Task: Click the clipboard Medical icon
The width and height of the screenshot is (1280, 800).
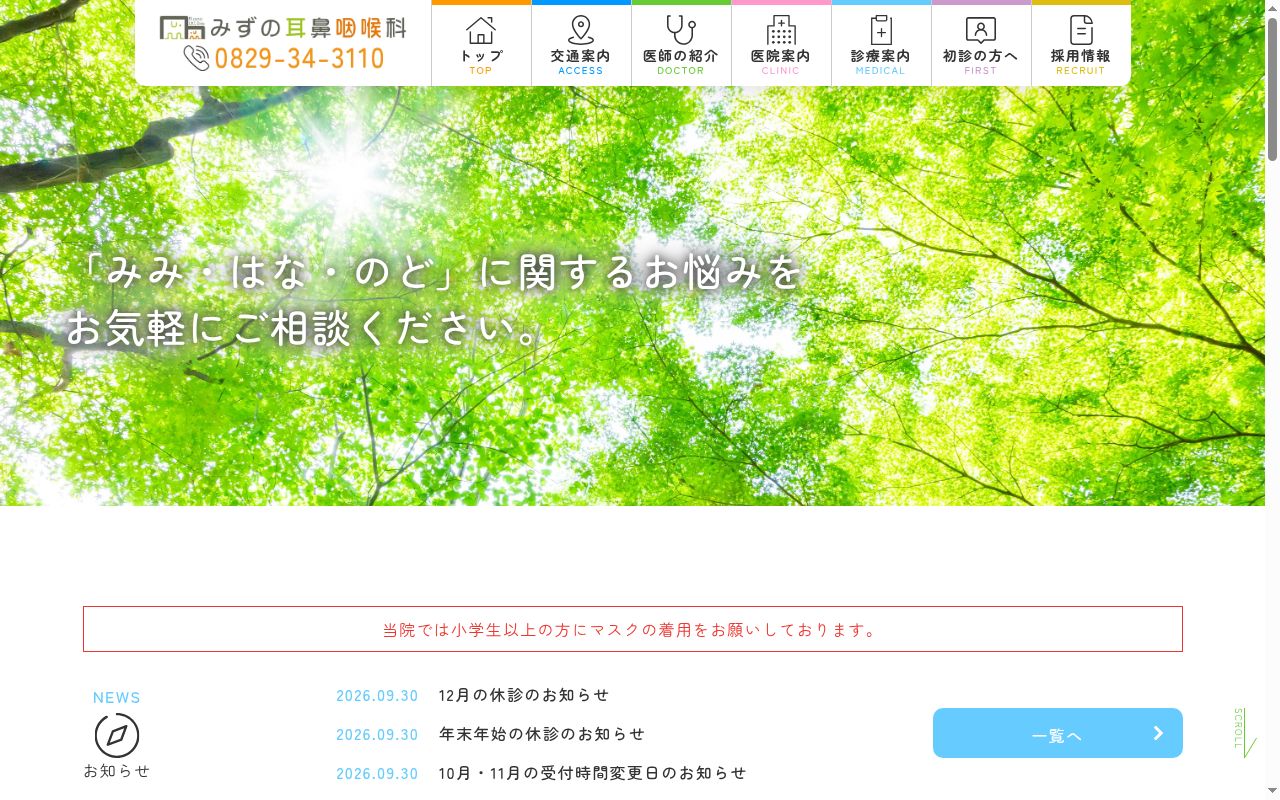Action: [881, 30]
